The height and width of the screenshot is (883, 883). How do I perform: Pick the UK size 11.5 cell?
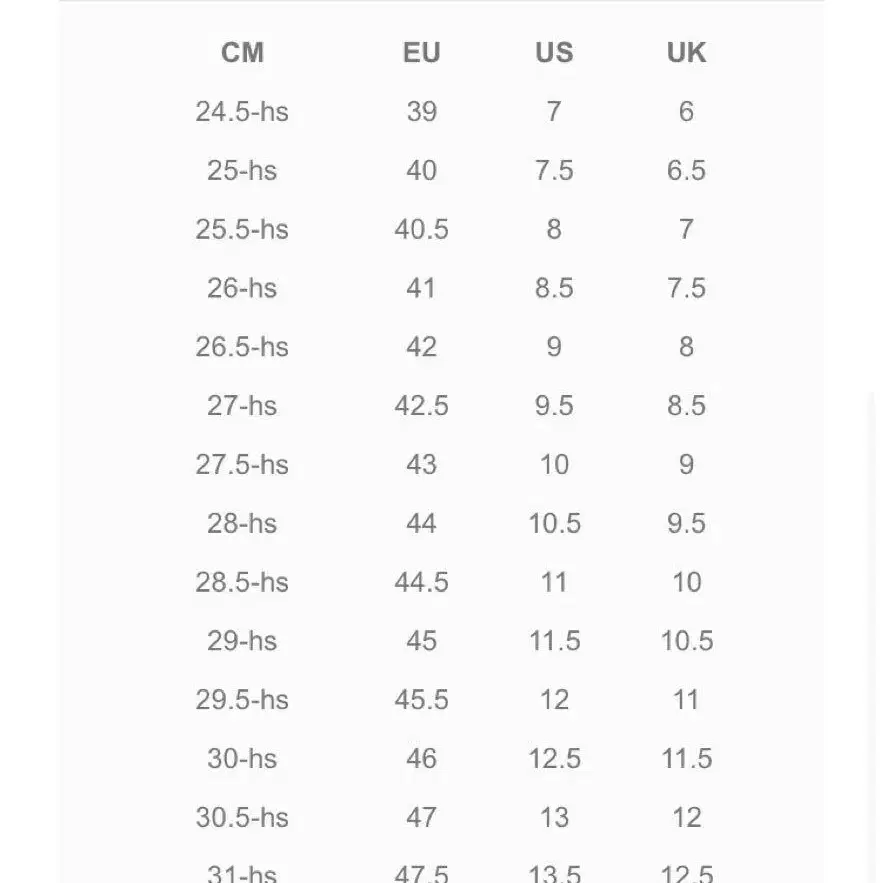[x=686, y=759]
